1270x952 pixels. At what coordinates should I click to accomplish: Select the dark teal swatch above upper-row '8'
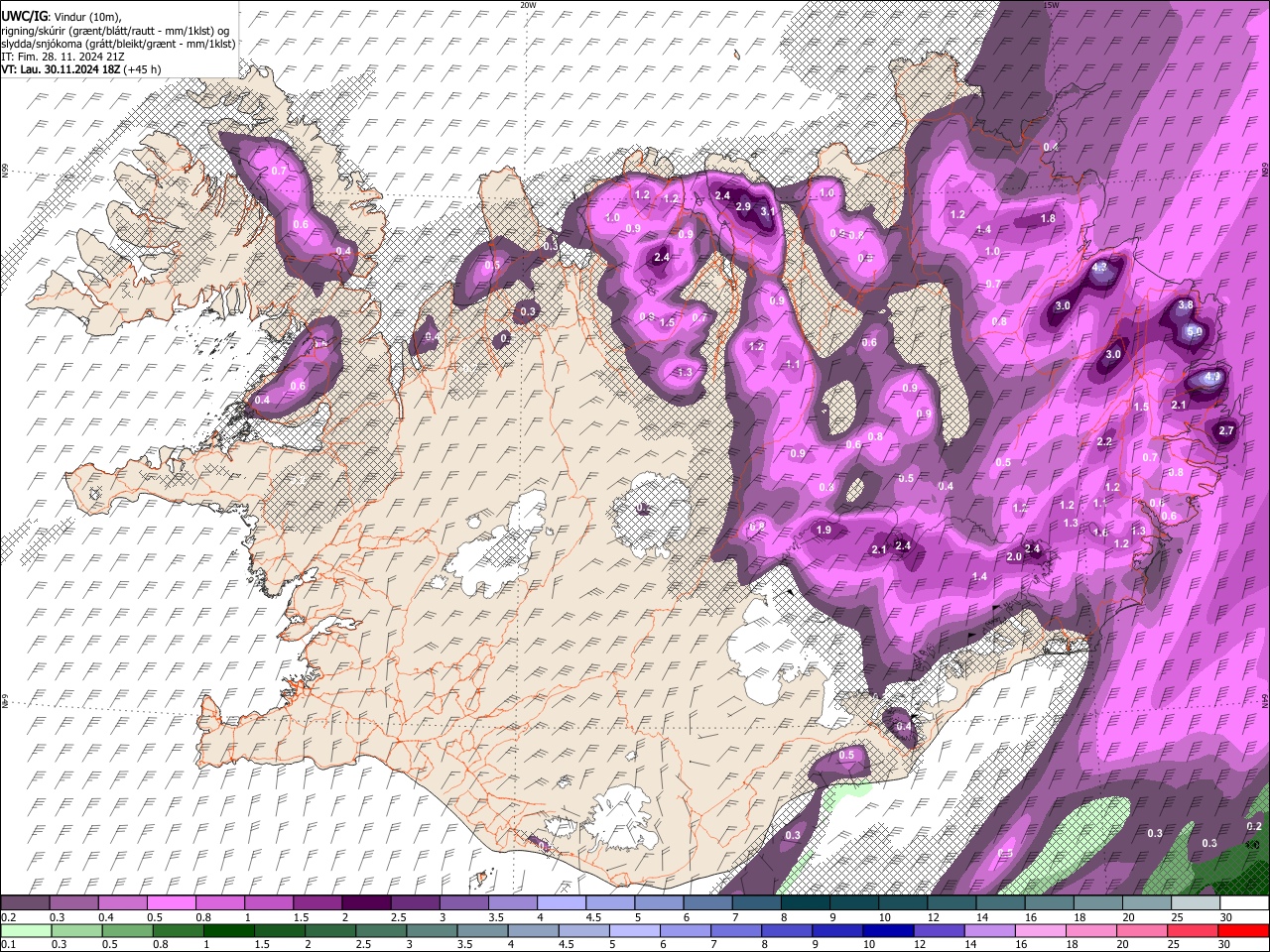(x=805, y=903)
